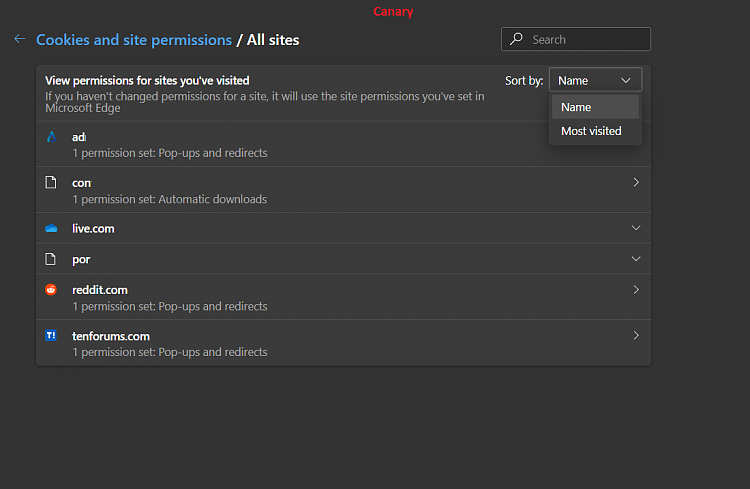Screen dimensions: 750x489
Task: Open reddit.com site permissions
Action: point(343,297)
